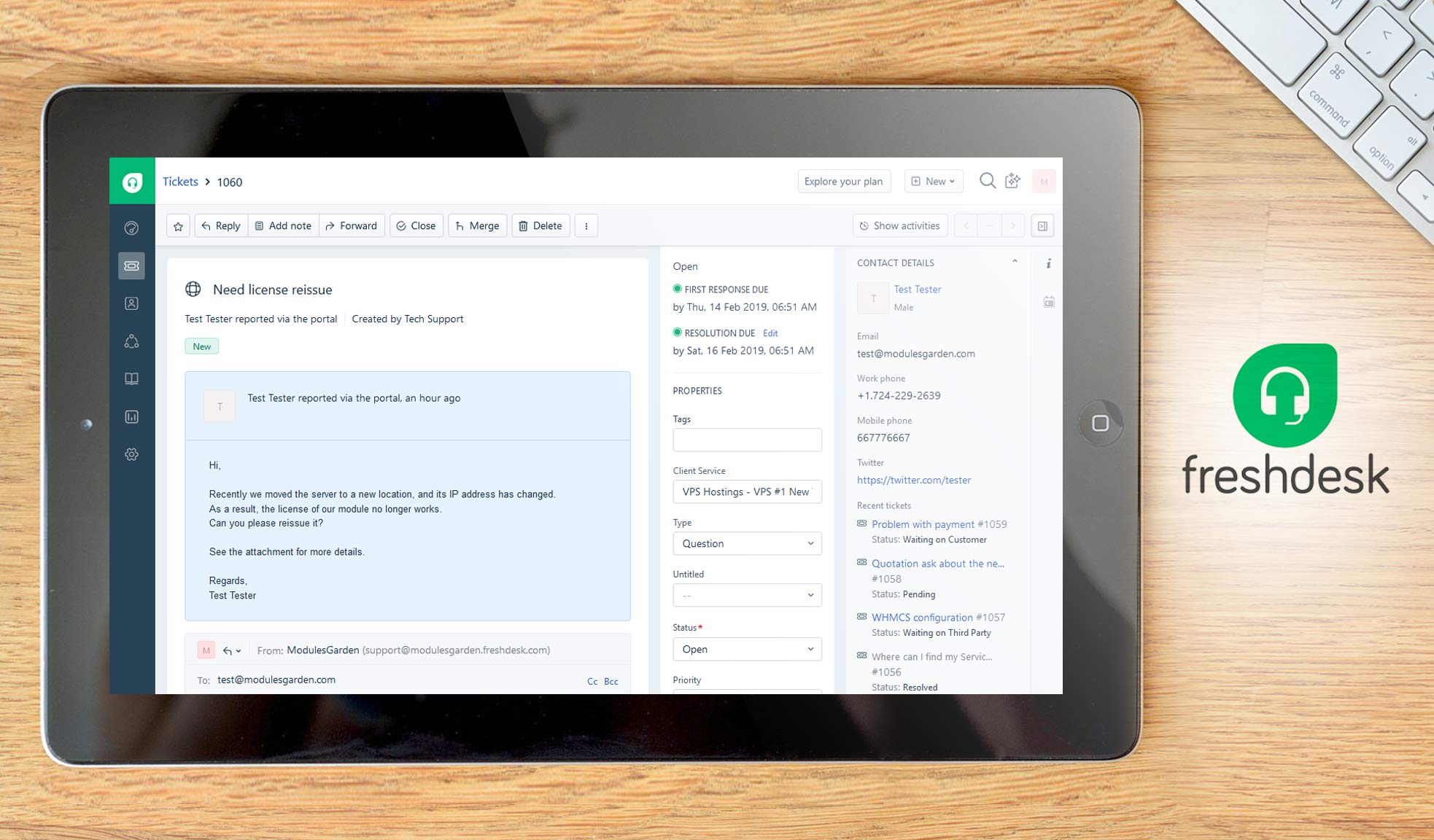1434x840 pixels.
Task: Open the Solutions knowledge base icon
Action: point(132,378)
